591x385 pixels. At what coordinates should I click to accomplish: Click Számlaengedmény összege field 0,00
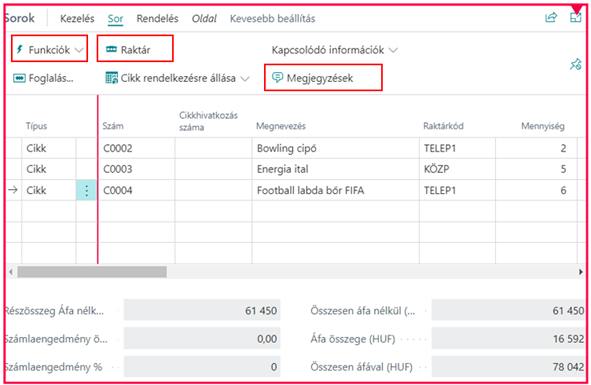pyautogui.click(x=202, y=339)
